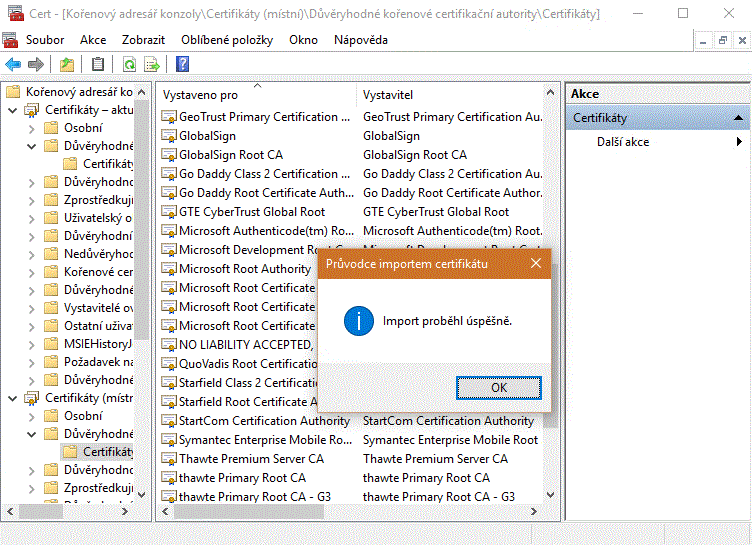Click the Up one level folder icon

point(67,65)
